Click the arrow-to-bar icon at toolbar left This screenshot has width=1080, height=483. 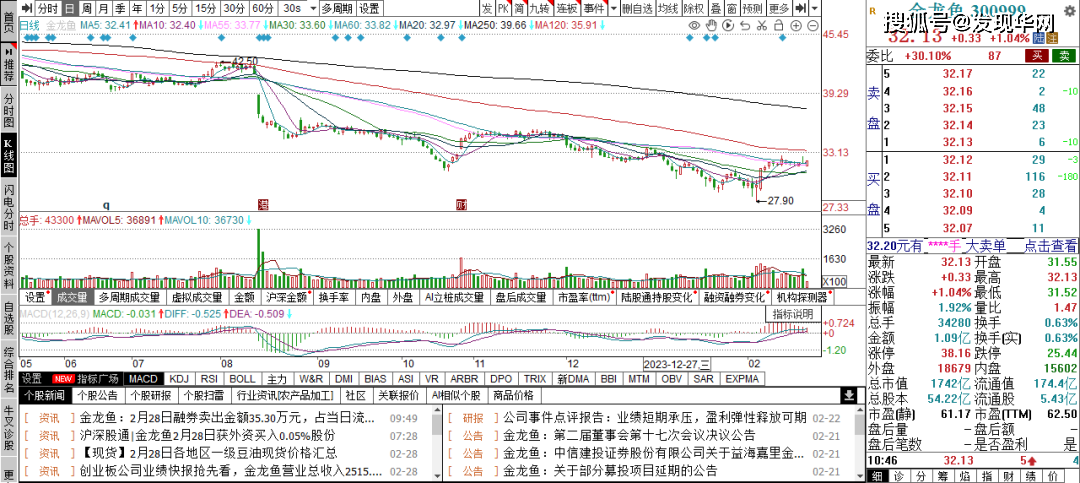[x=27, y=8]
